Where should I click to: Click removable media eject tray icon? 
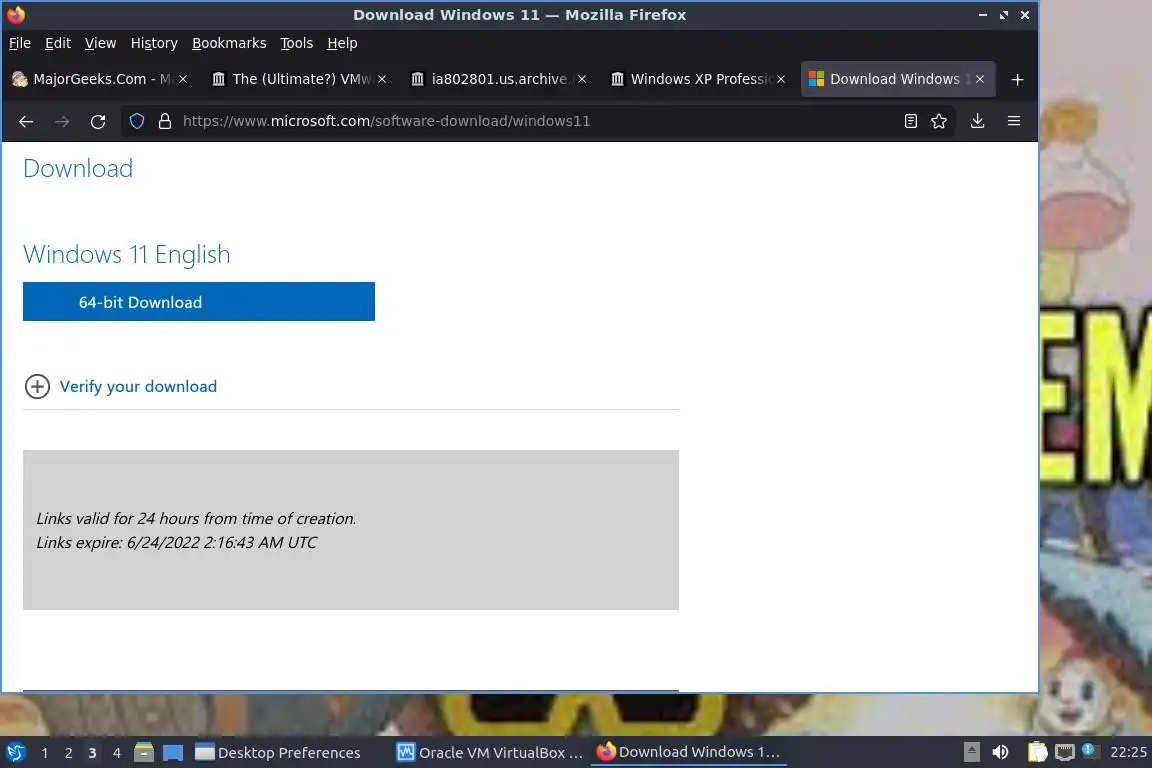(971, 752)
